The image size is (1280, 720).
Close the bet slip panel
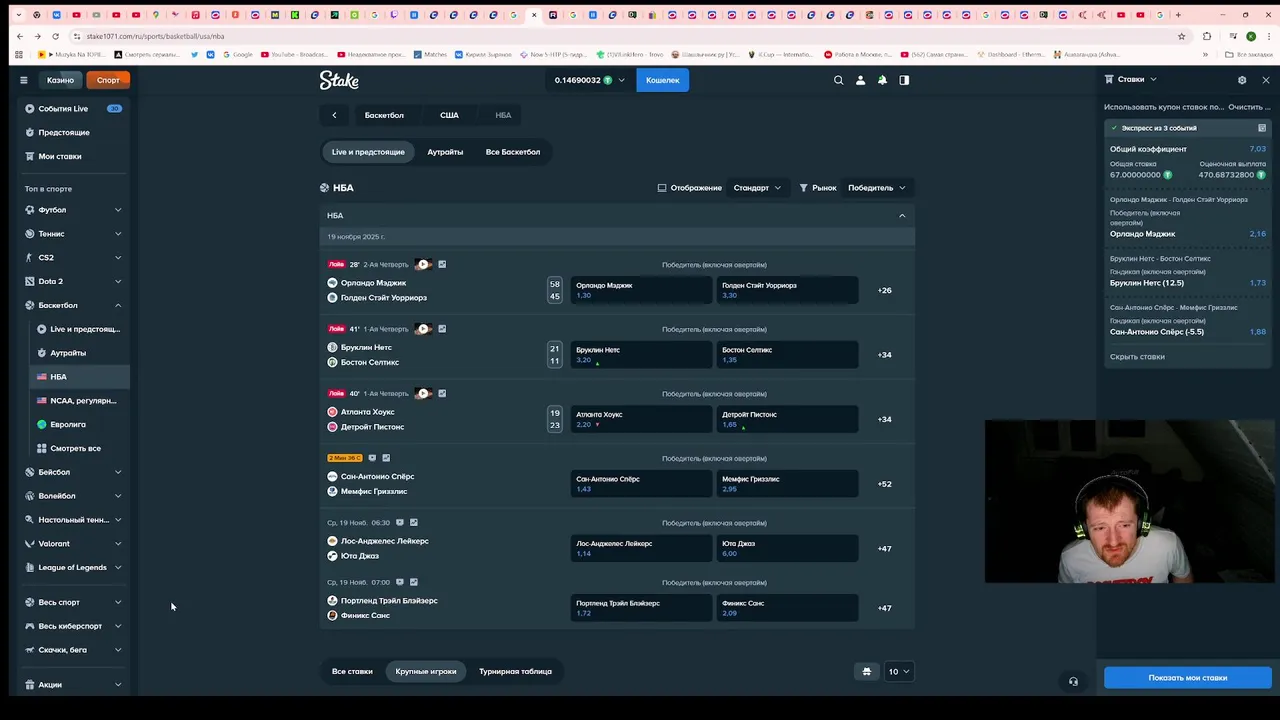point(1266,80)
